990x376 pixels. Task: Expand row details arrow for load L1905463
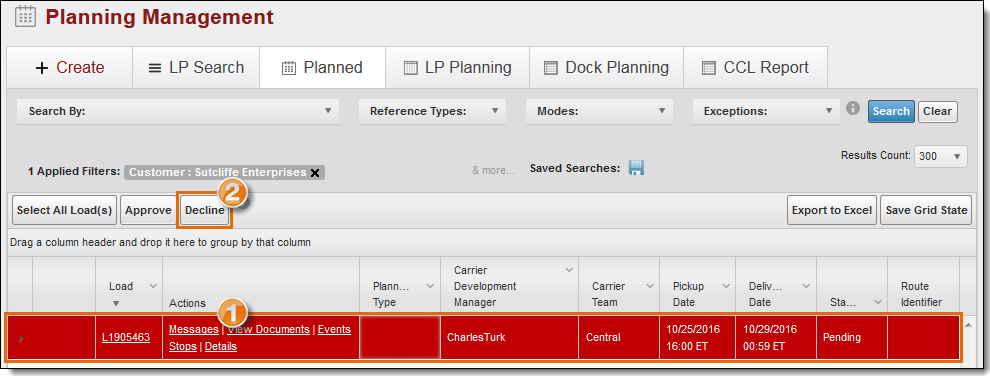pyautogui.click(x=21, y=339)
